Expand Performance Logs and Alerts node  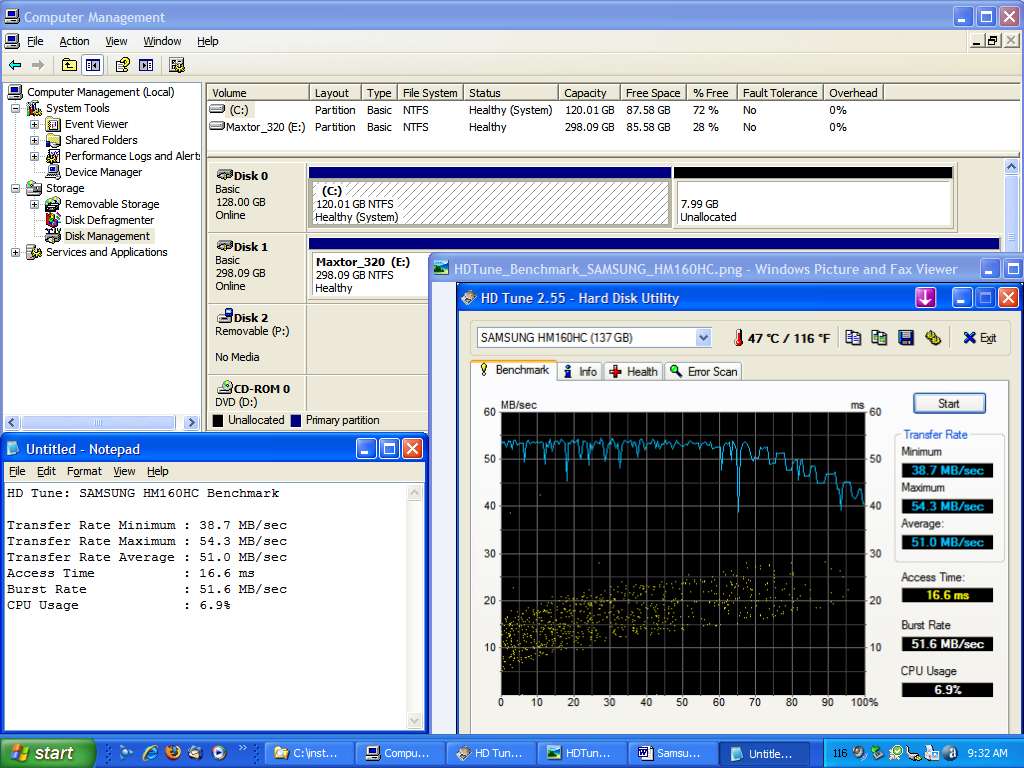[35, 157]
